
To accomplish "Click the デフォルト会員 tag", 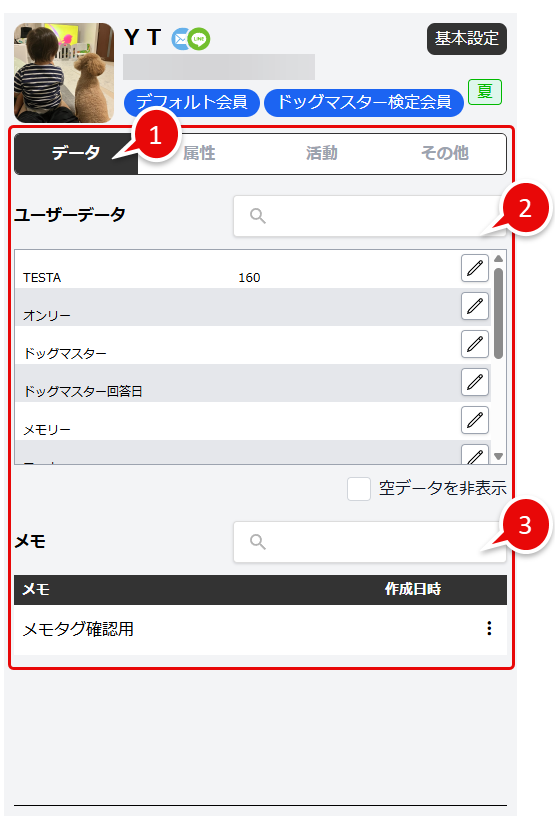I will click(192, 102).
